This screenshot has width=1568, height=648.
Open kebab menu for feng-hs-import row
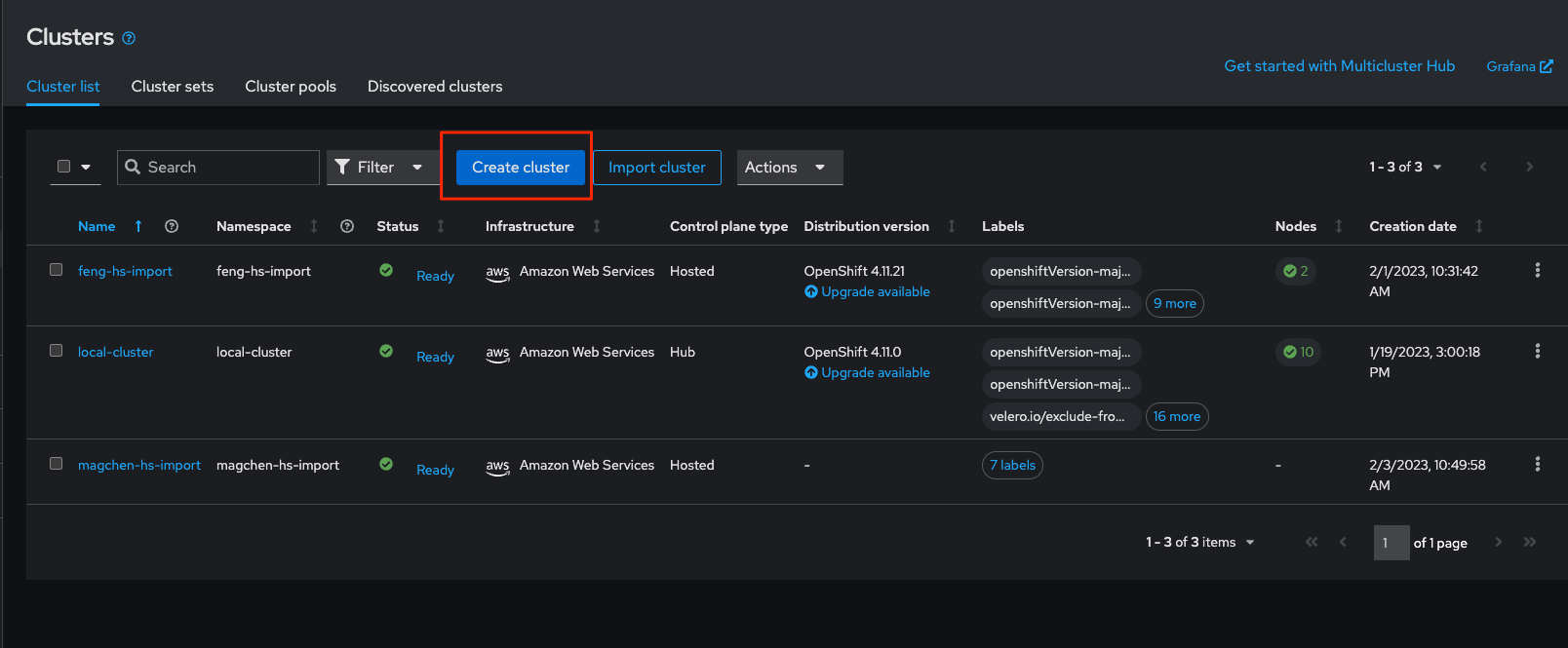click(1537, 271)
